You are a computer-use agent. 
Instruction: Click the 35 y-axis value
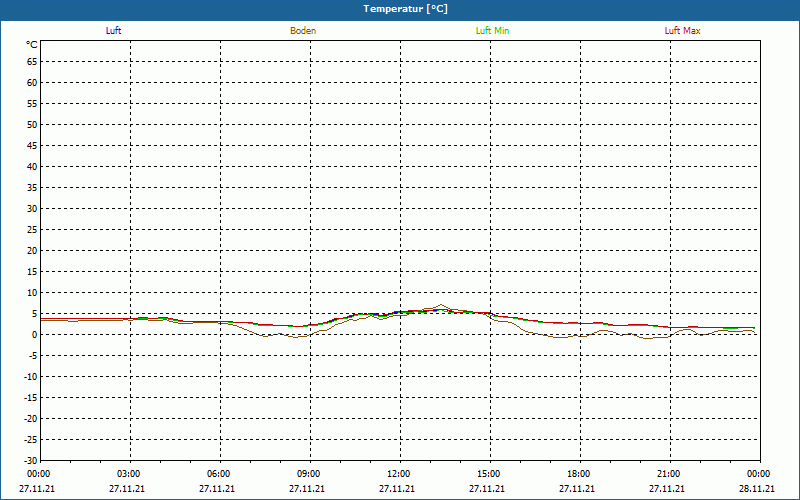click(x=32, y=188)
